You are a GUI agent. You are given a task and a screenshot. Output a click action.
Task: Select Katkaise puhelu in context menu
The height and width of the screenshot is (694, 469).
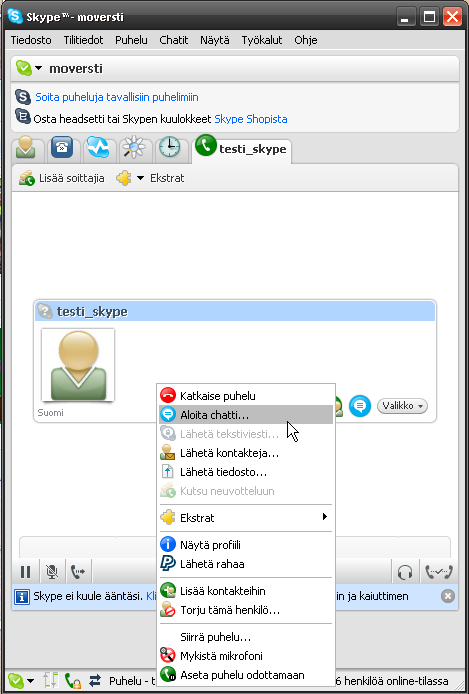246,396
